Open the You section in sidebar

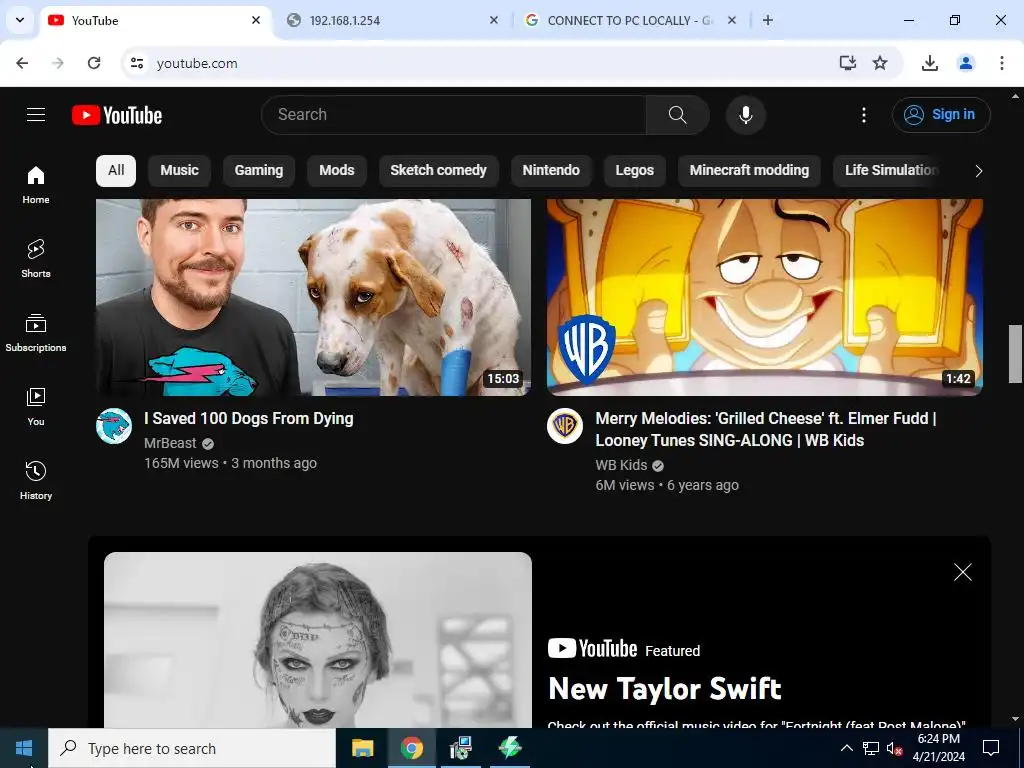coord(36,406)
